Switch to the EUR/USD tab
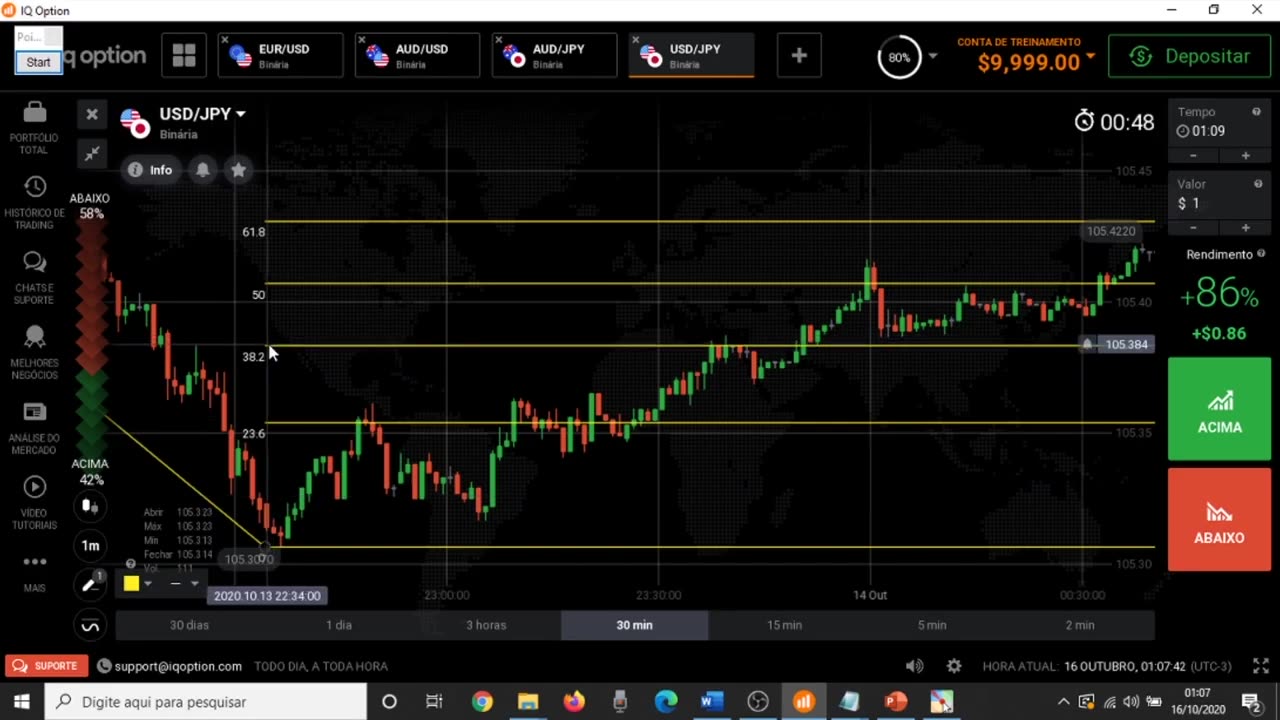The width and height of the screenshot is (1280, 720). pos(280,56)
